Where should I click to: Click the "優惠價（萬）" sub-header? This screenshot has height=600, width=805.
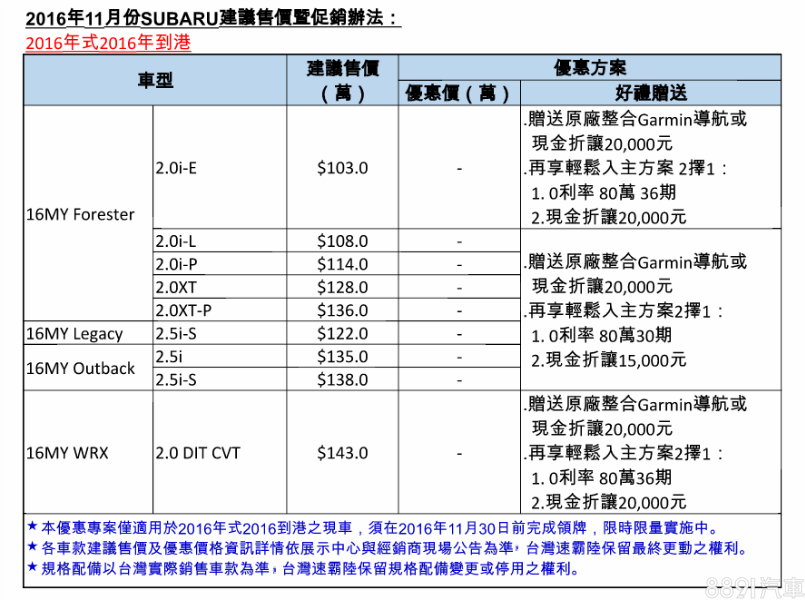coord(459,93)
